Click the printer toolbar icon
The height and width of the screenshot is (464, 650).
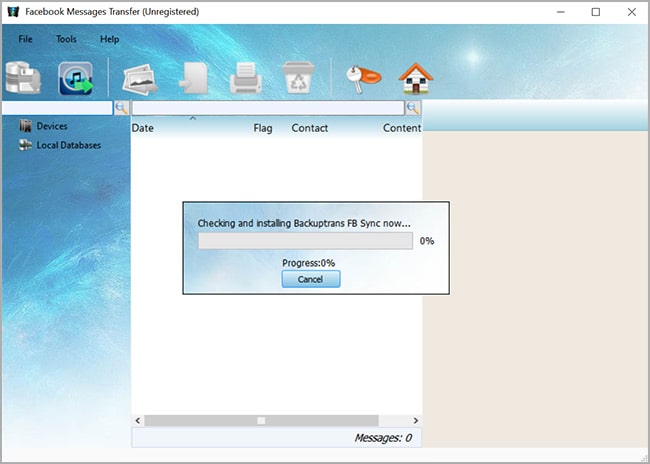pos(245,78)
